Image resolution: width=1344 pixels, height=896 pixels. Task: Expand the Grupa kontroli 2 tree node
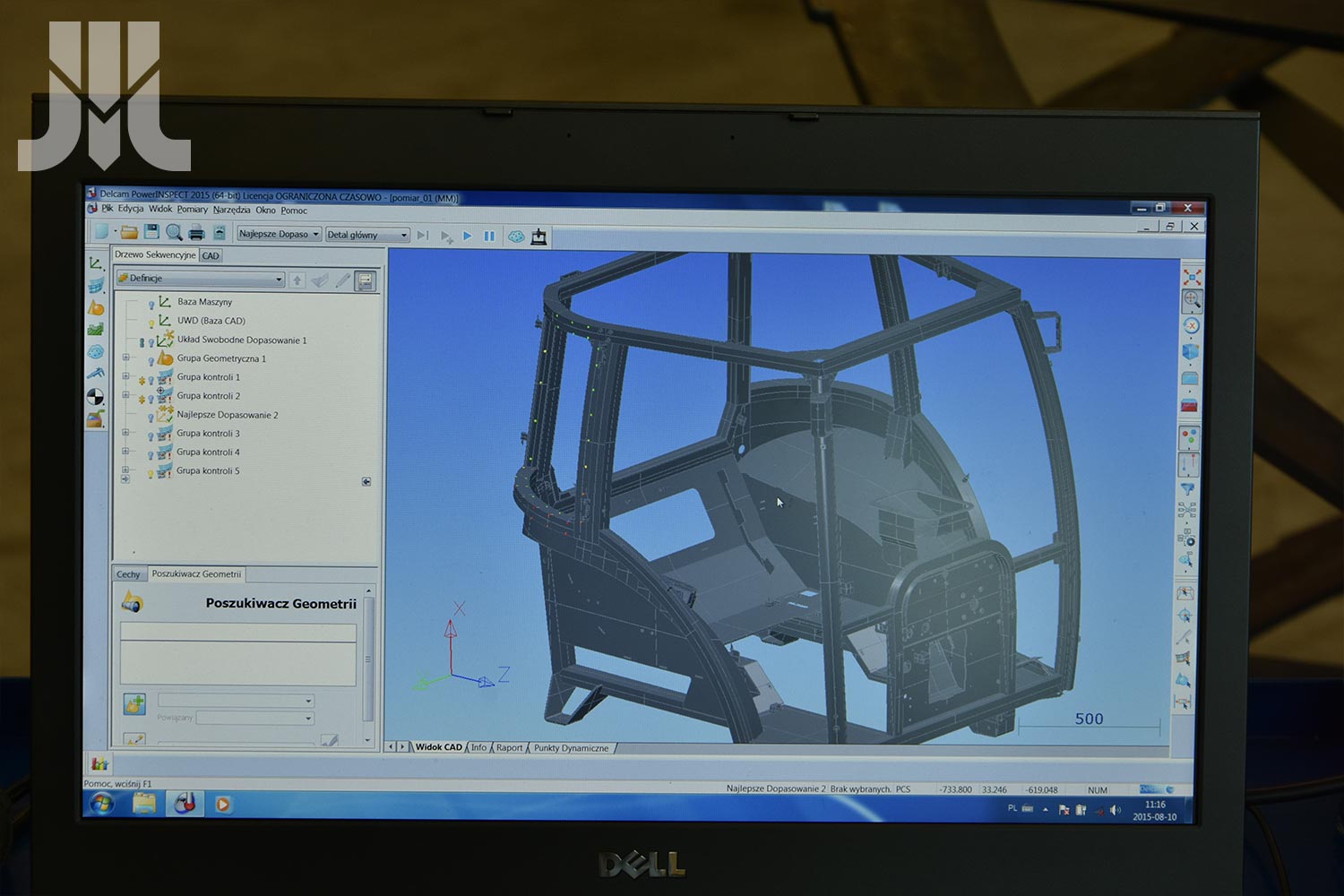126,395
